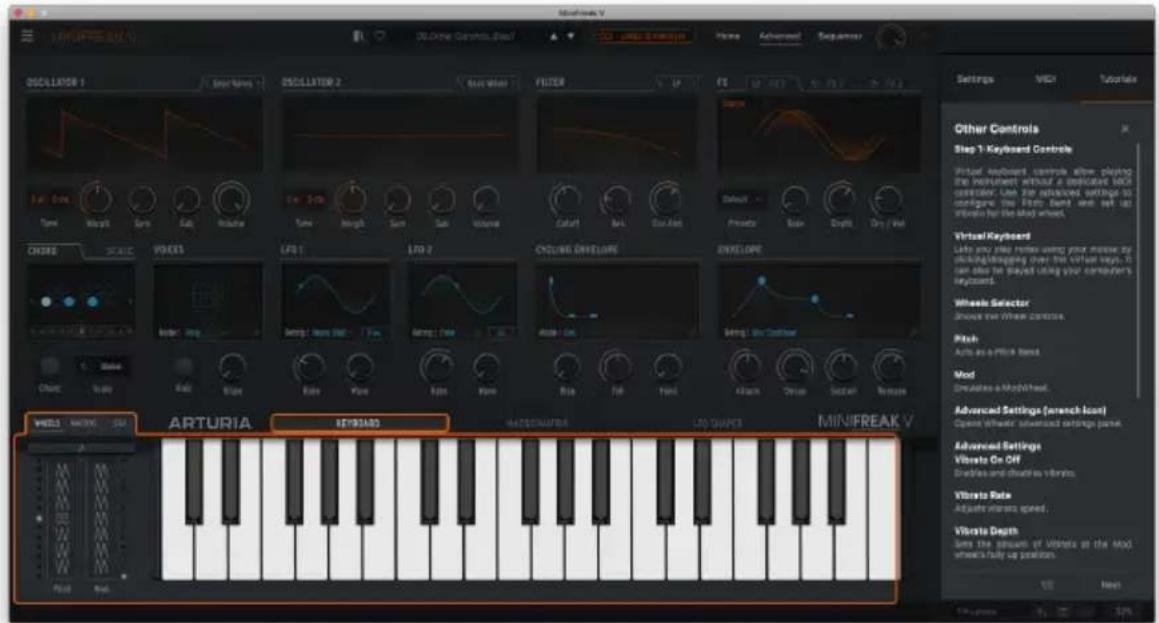Click the Cycling Envelope Hold knob
The height and width of the screenshot is (623, 1159).
click(x=667, y=367)
